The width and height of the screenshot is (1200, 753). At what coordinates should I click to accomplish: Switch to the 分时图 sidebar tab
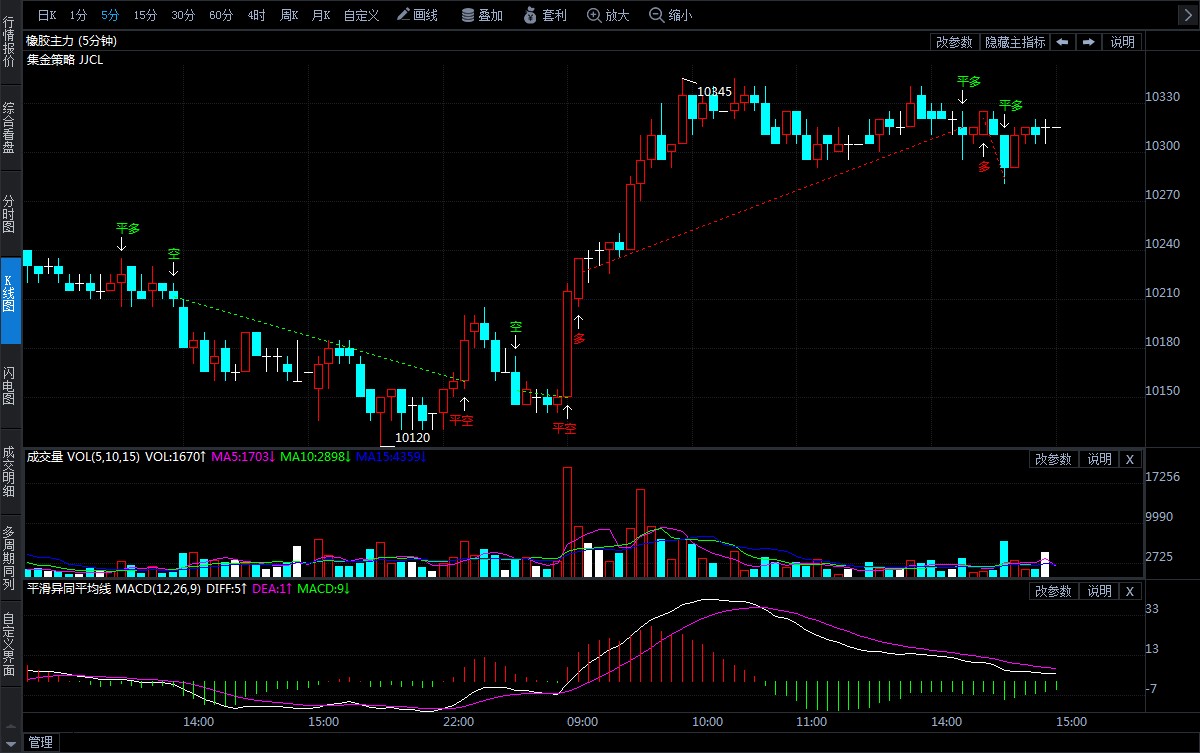click(x=9, y=214)
